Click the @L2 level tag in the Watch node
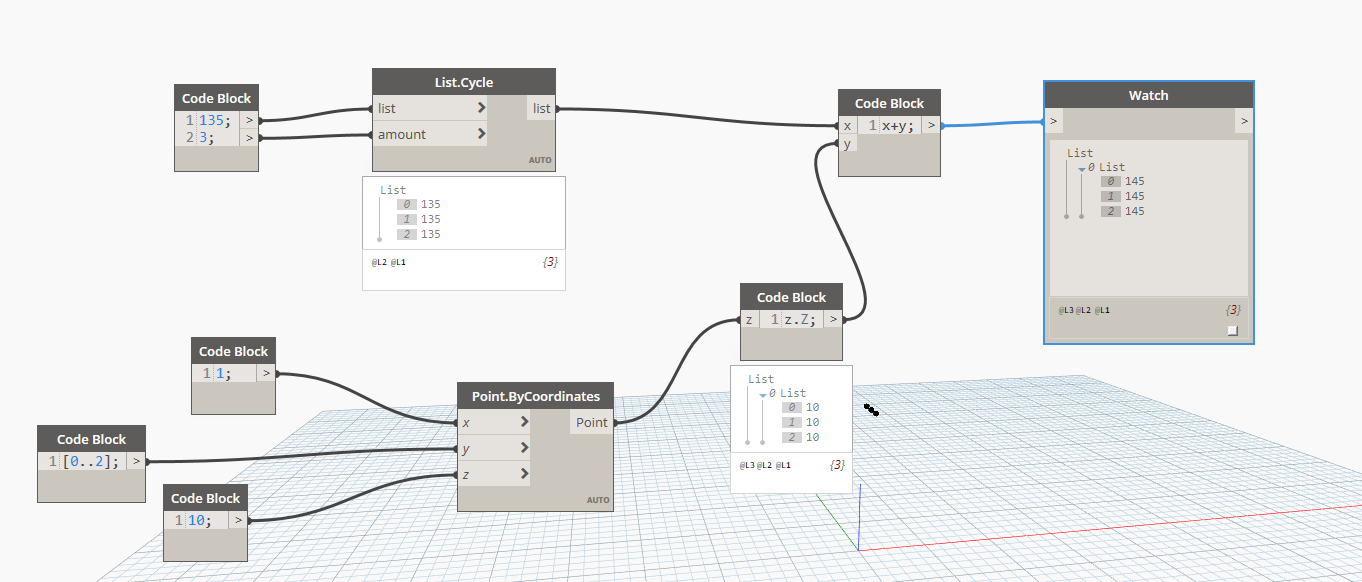This screenshot has width=1362, height=582. 1084,310
